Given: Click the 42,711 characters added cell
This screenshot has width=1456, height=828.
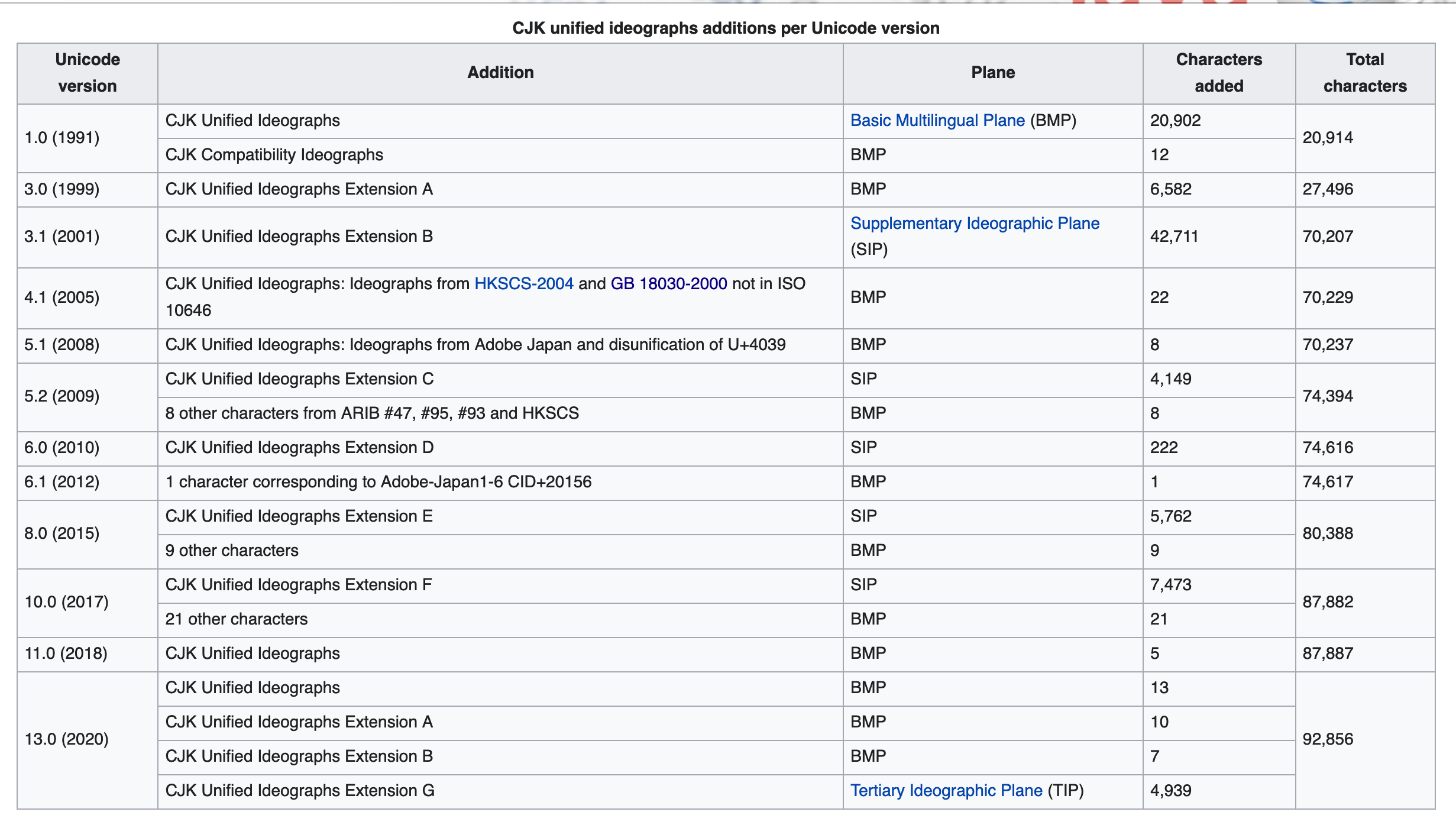Looking at the screenshot, I should pos(1174,237).
